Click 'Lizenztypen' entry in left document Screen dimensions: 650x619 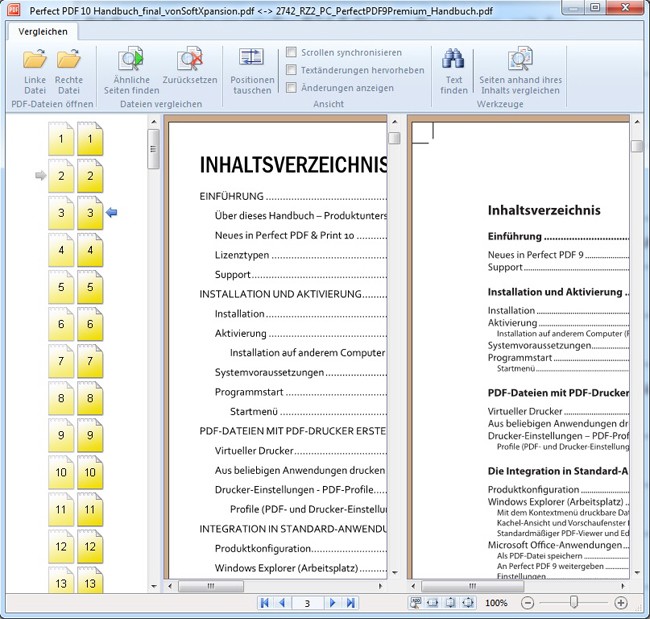(242, 255)
